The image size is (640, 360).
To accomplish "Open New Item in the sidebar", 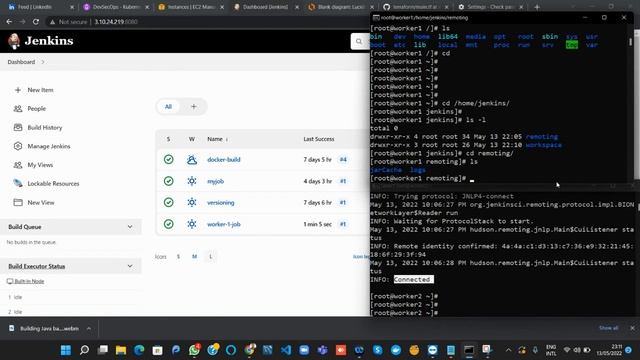I will tap(40, 90).
